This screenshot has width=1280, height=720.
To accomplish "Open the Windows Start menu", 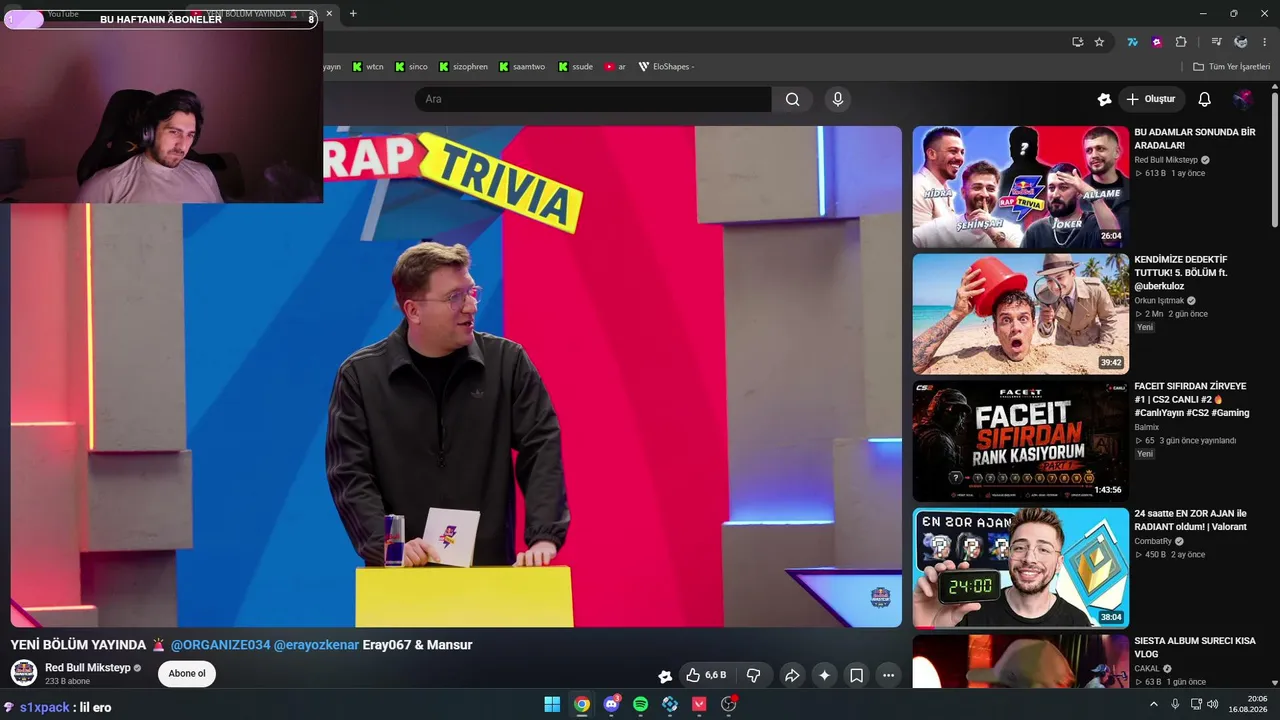I will pyautogui.click(x=552, y=704).
